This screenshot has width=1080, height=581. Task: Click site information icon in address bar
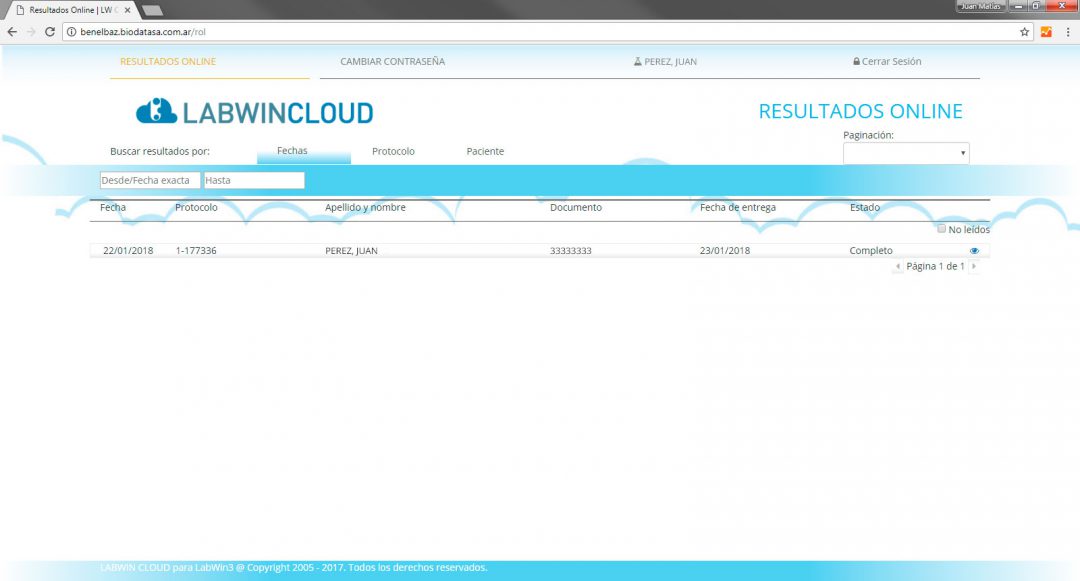(x=71, y=32)
